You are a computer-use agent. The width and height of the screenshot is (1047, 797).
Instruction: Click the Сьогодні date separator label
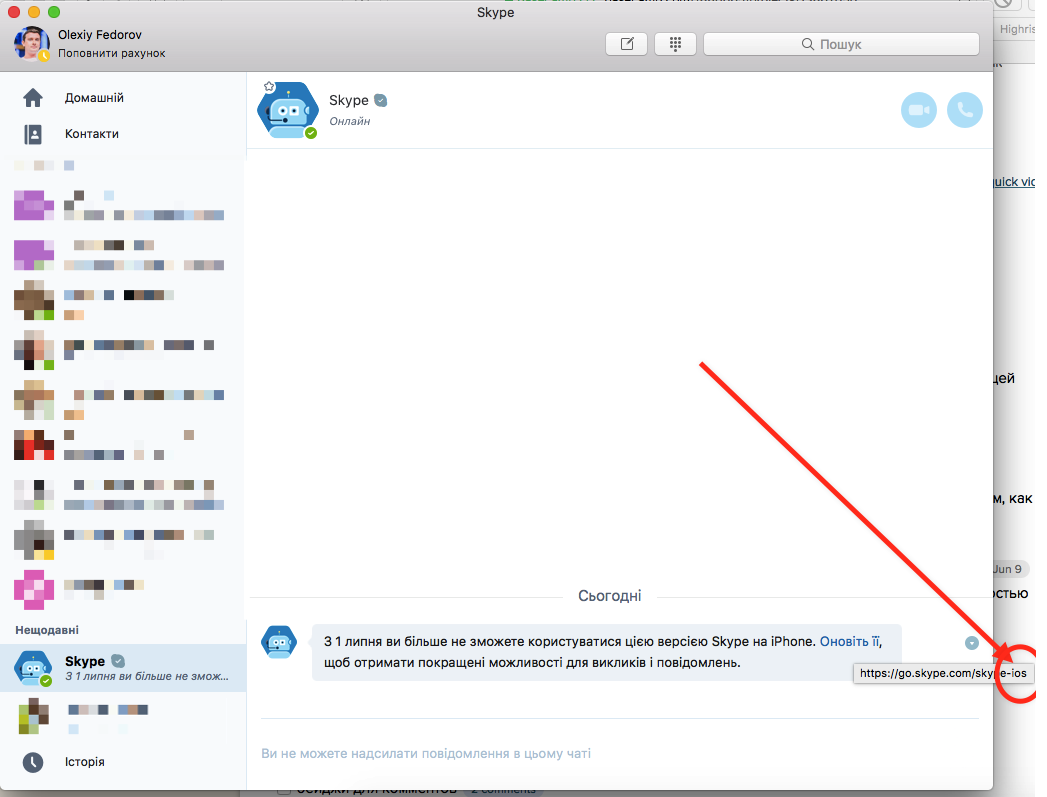(610, 596)
